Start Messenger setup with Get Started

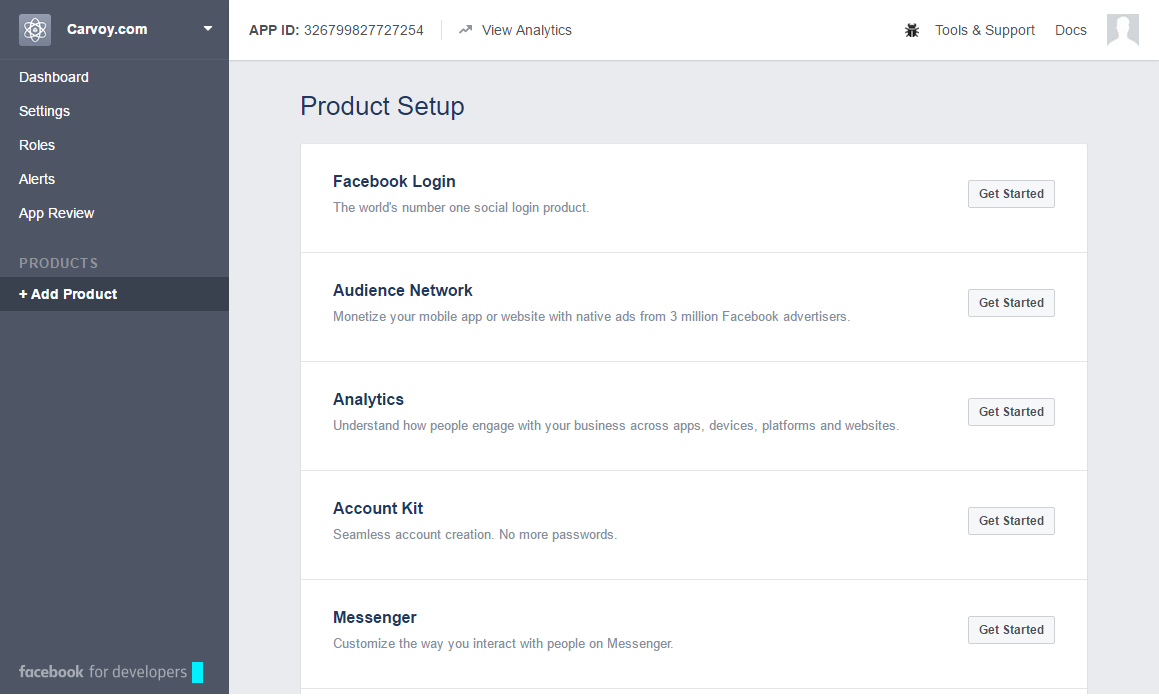tap(1011, 629)
